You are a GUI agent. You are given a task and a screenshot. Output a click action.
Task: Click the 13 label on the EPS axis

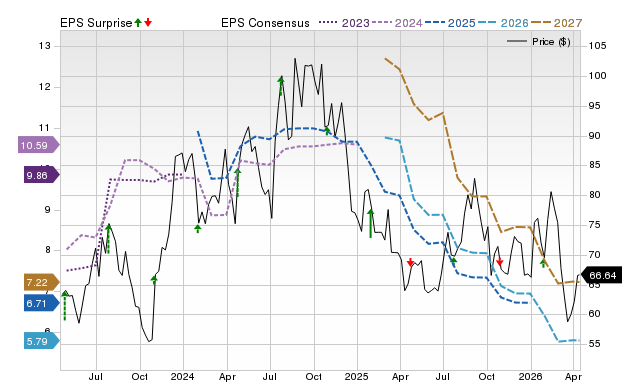(x=44, y=46)
